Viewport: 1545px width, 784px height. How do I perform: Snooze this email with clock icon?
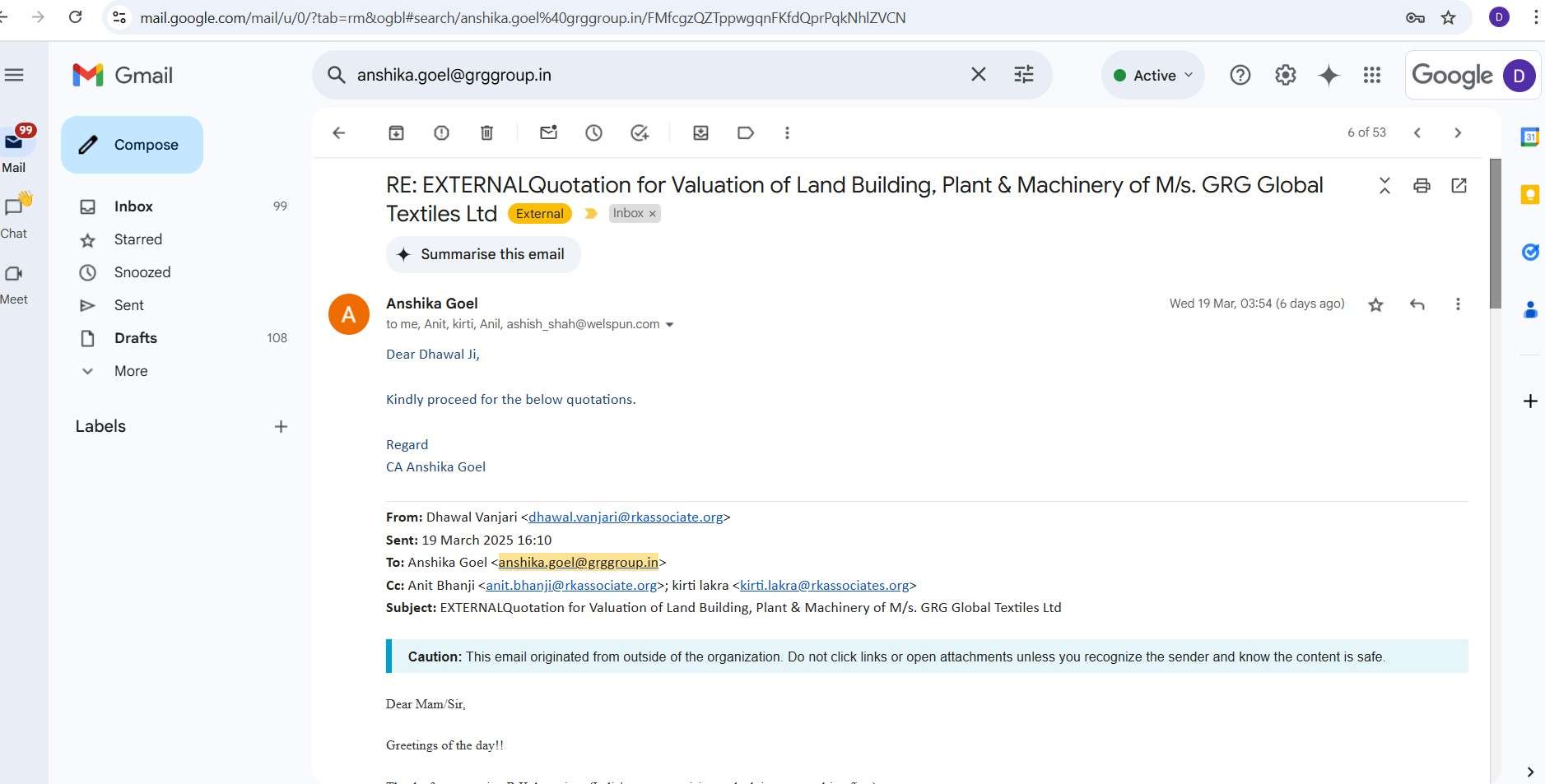point(593,132)
